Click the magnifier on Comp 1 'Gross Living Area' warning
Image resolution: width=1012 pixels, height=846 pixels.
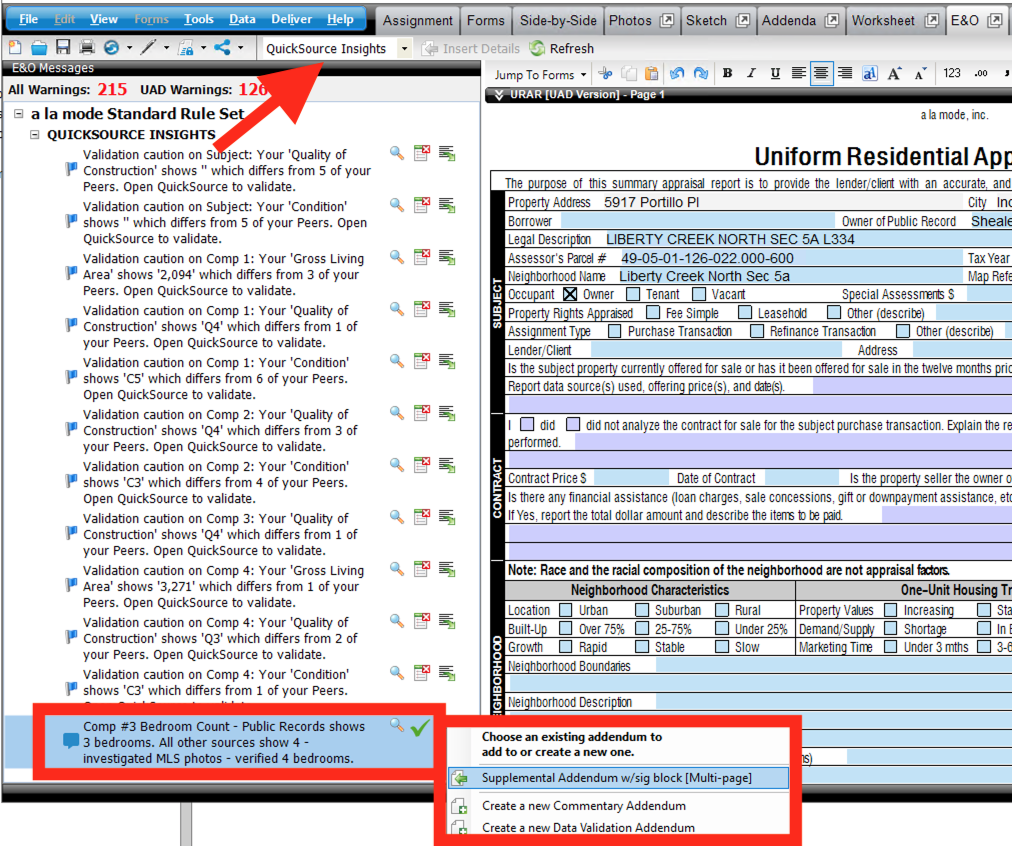tap(397, 257)
